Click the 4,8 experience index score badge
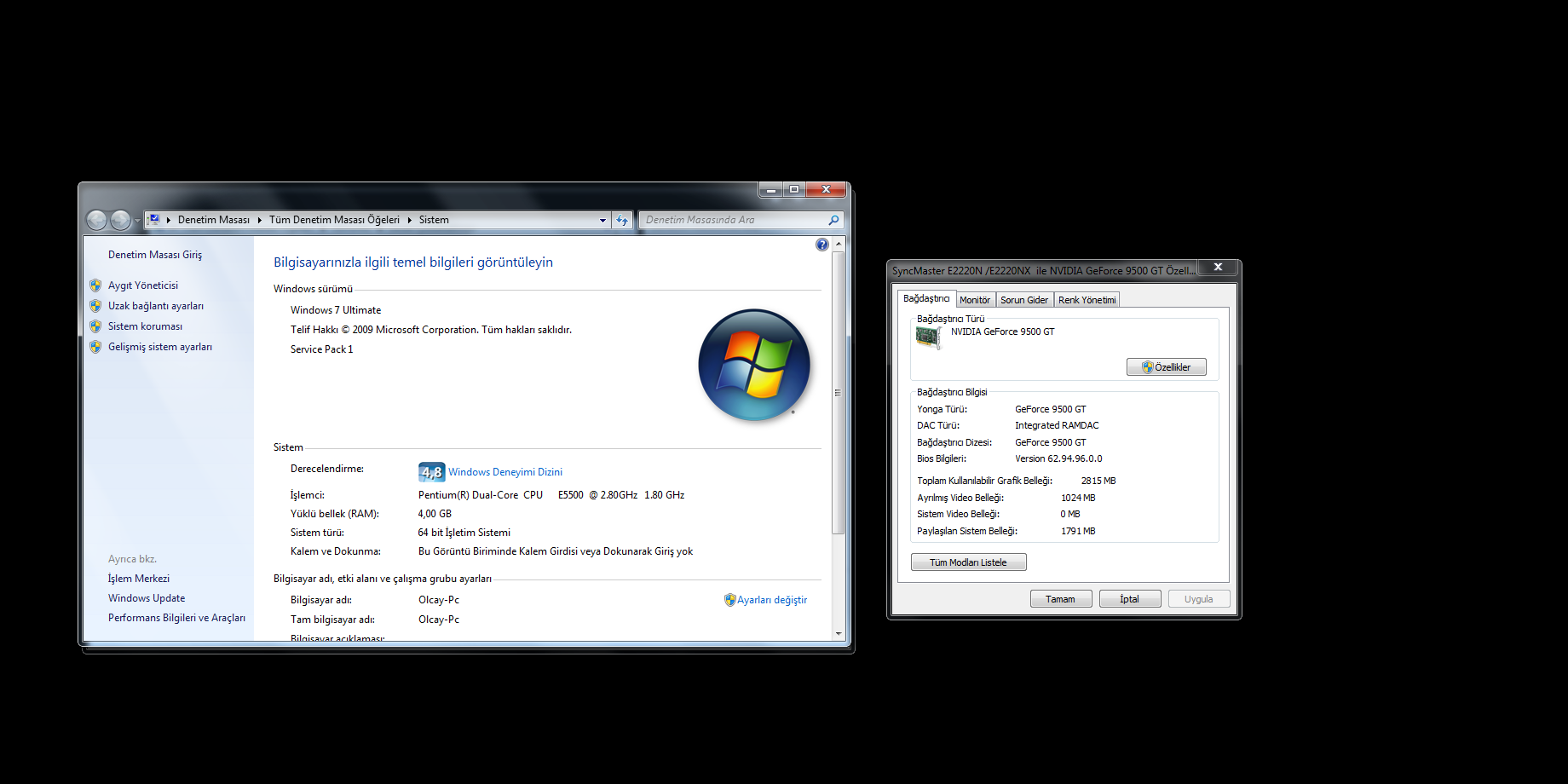The image size is (1568, 784). tap(432, 472)
